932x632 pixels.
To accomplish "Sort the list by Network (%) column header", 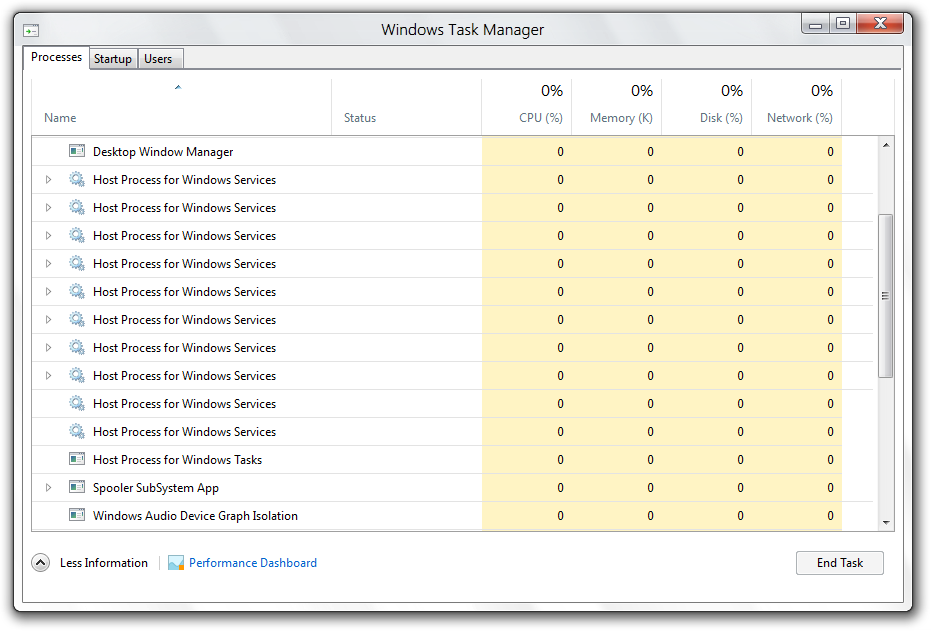I will click(799, 117).
